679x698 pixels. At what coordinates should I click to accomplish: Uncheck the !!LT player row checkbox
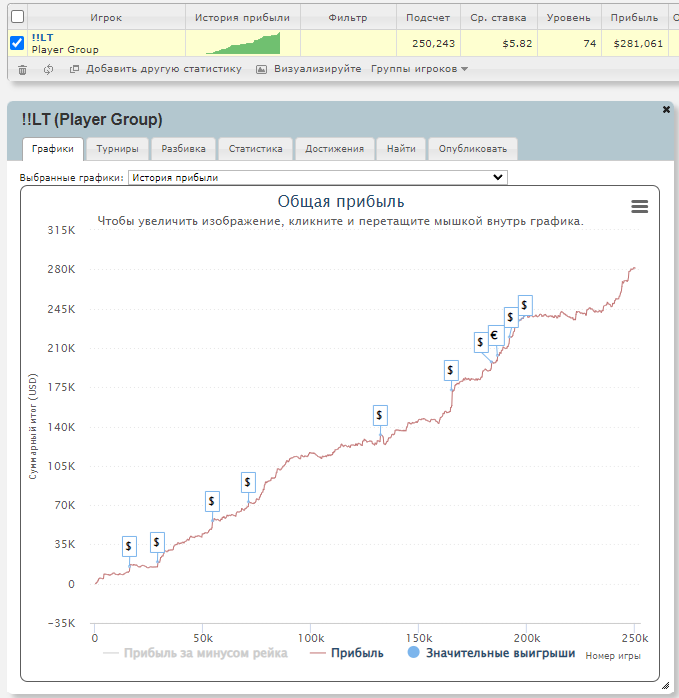pyautogui.click(x=17, y=43)
